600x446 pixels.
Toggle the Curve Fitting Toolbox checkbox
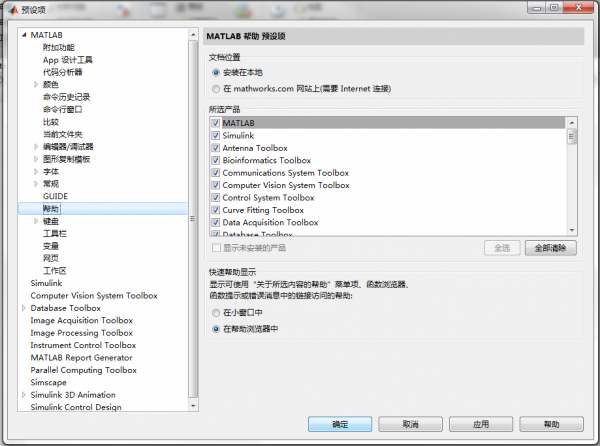click(215, 210)
